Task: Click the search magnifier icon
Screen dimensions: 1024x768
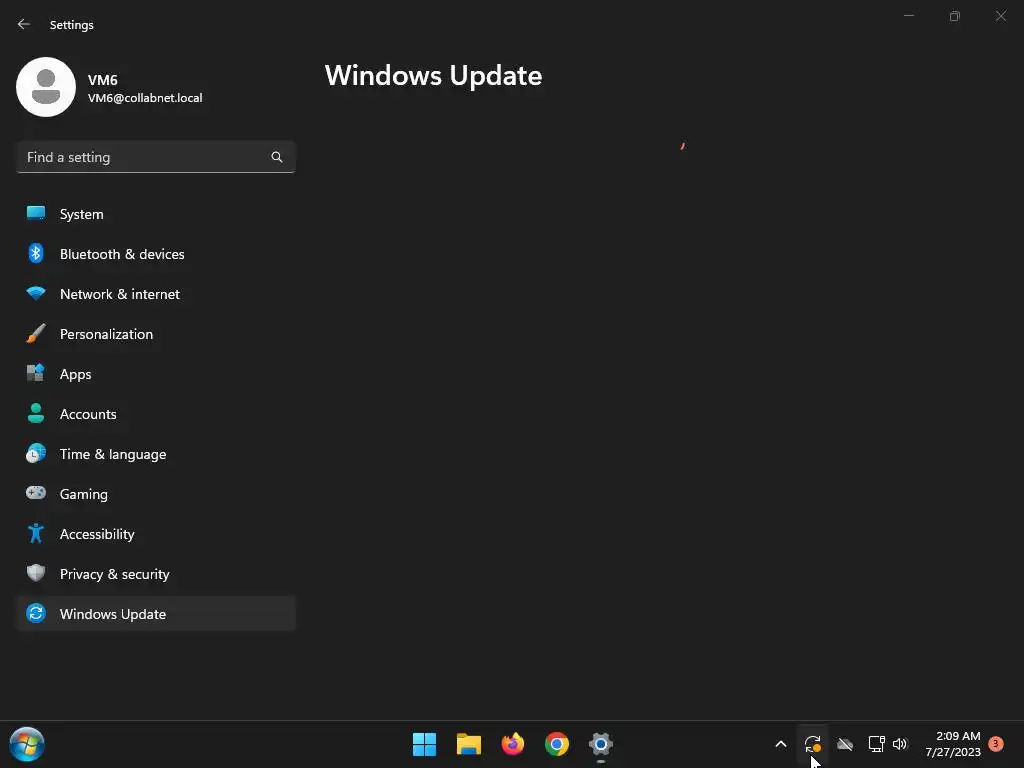Action: click(277, 157)
